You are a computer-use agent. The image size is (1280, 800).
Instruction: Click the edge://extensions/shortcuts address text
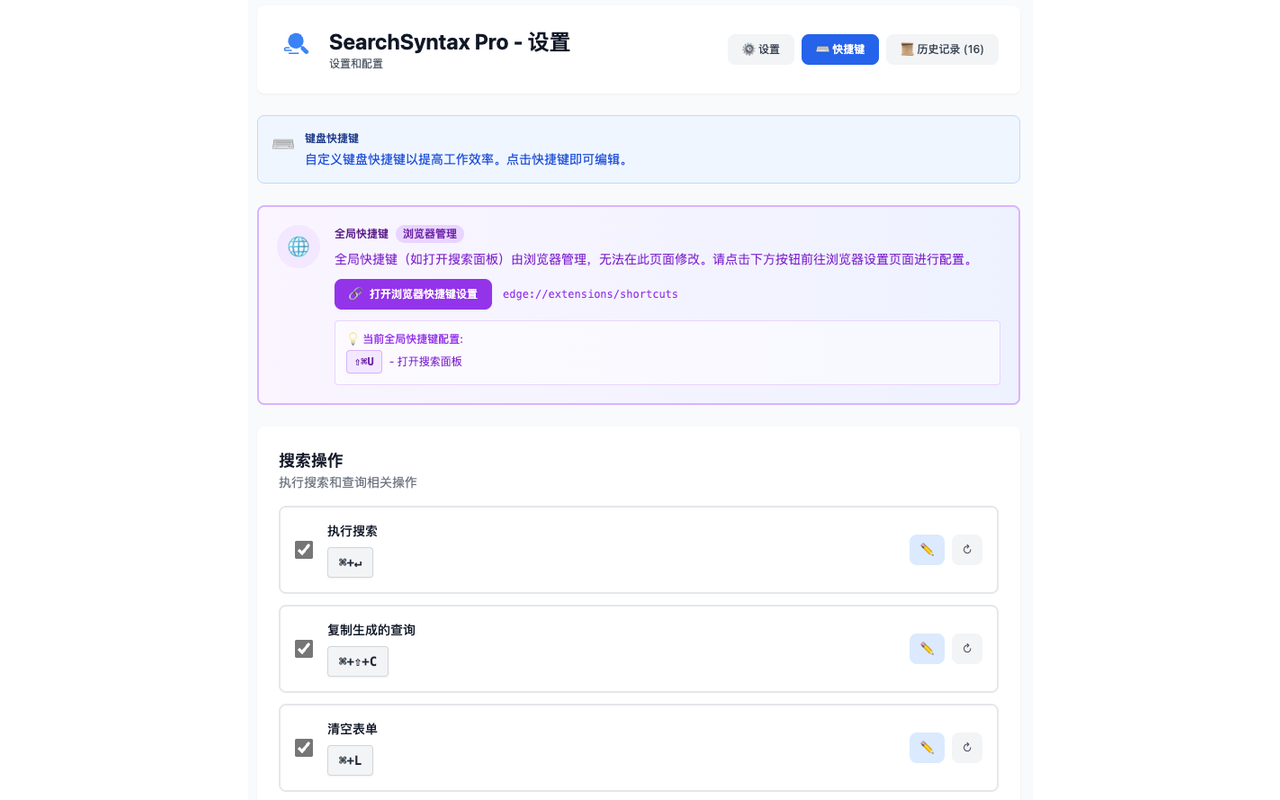(590, 294)
